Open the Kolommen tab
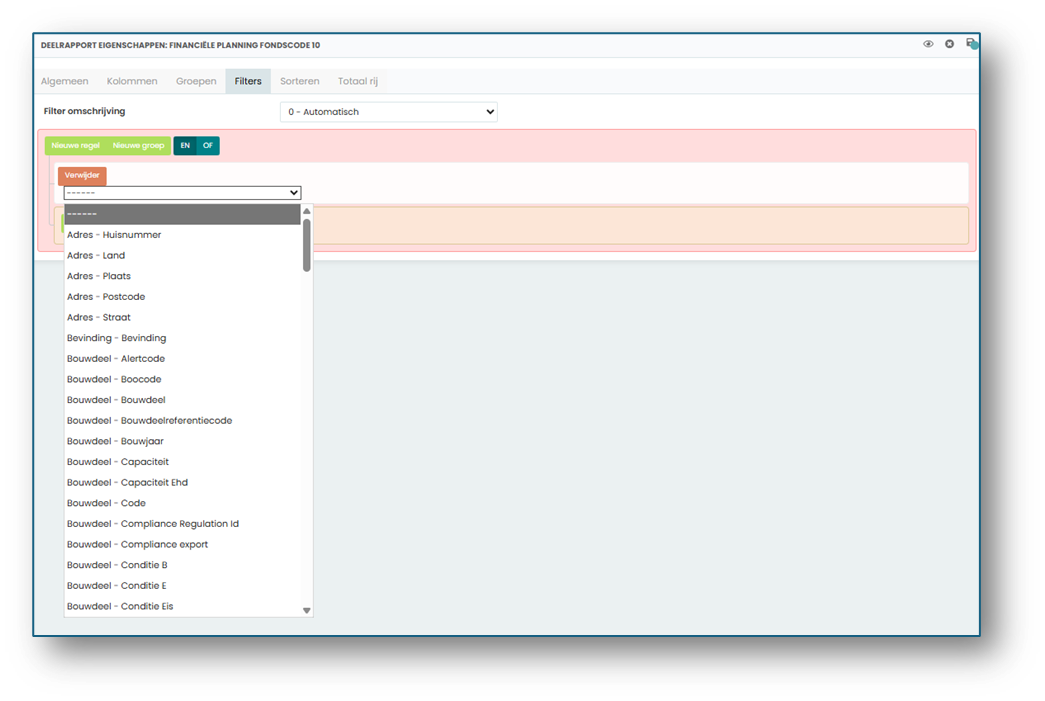The width and height of the screenshot is (1045, 701). [132, 81]
